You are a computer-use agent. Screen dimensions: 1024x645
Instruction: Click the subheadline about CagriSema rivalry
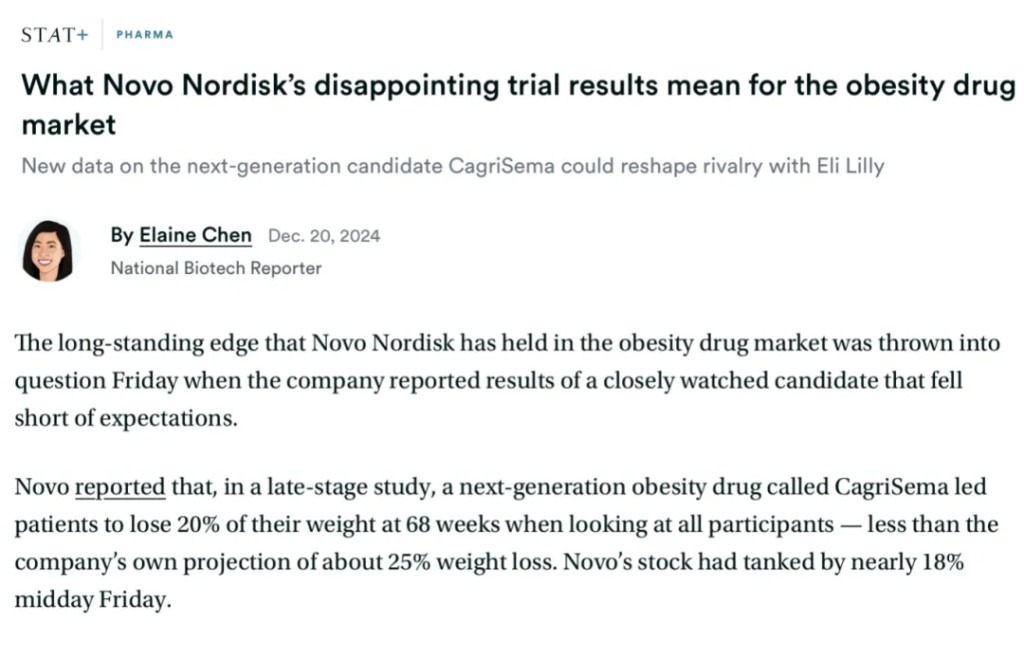(453, 166)
